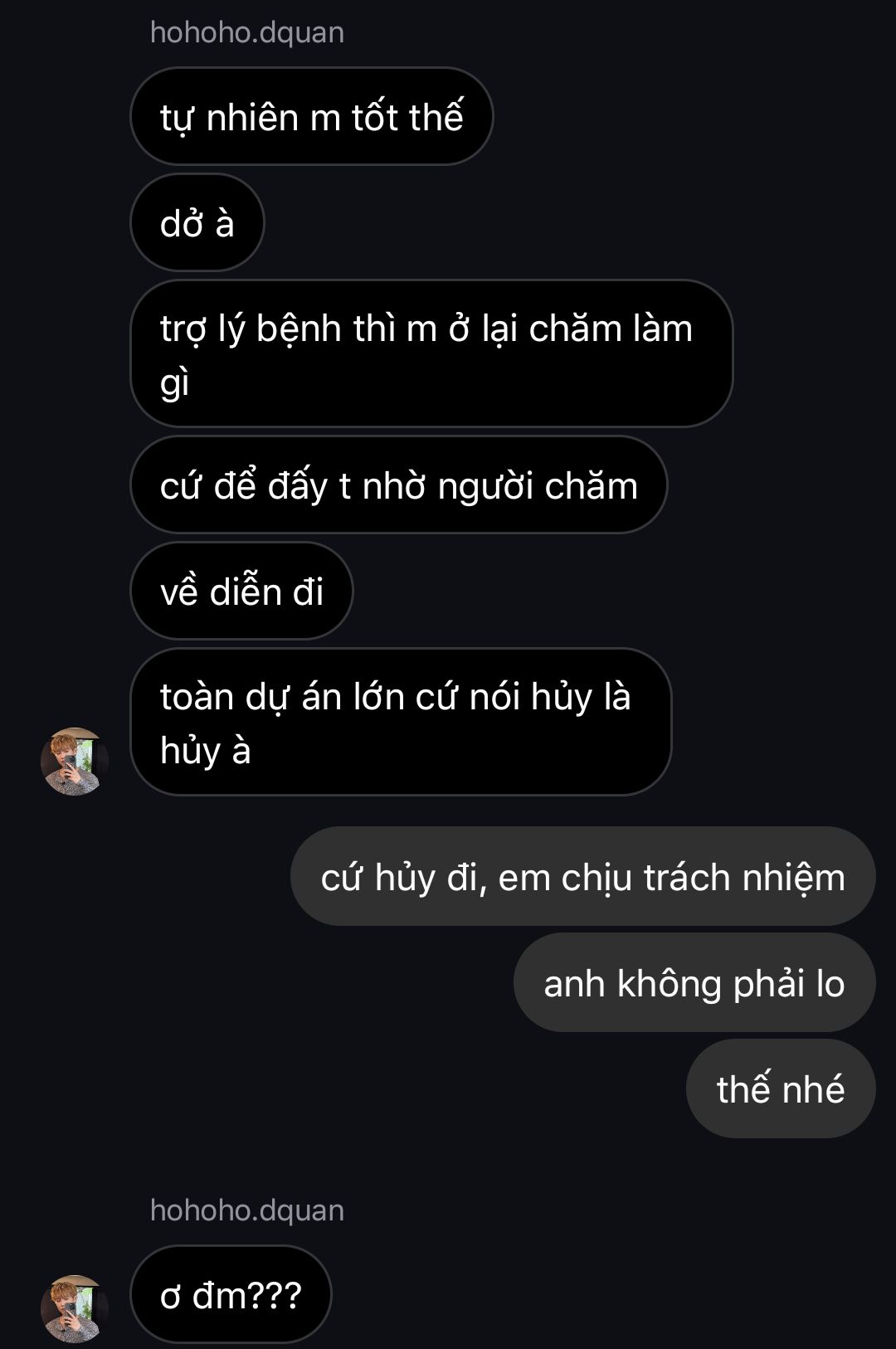896x1349 pixels.
Task: Open the top hohoho.dquan username label
Action: [x=247, y=32]
